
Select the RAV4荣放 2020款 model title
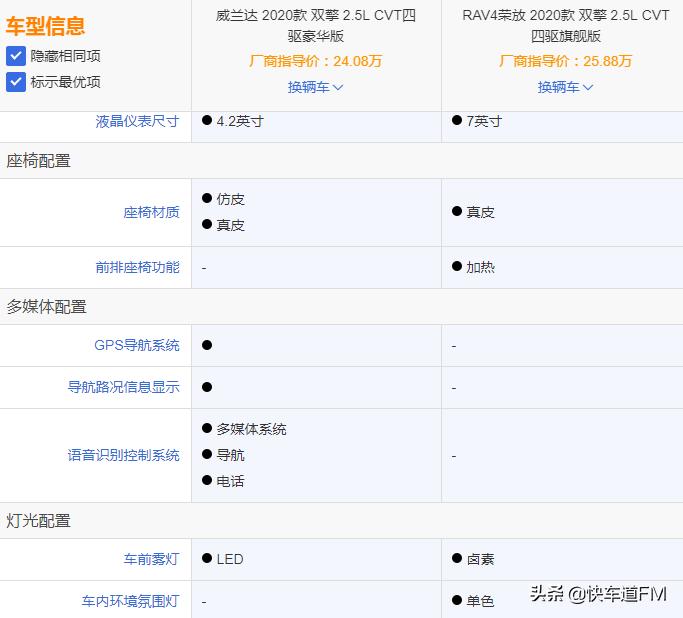565,25
